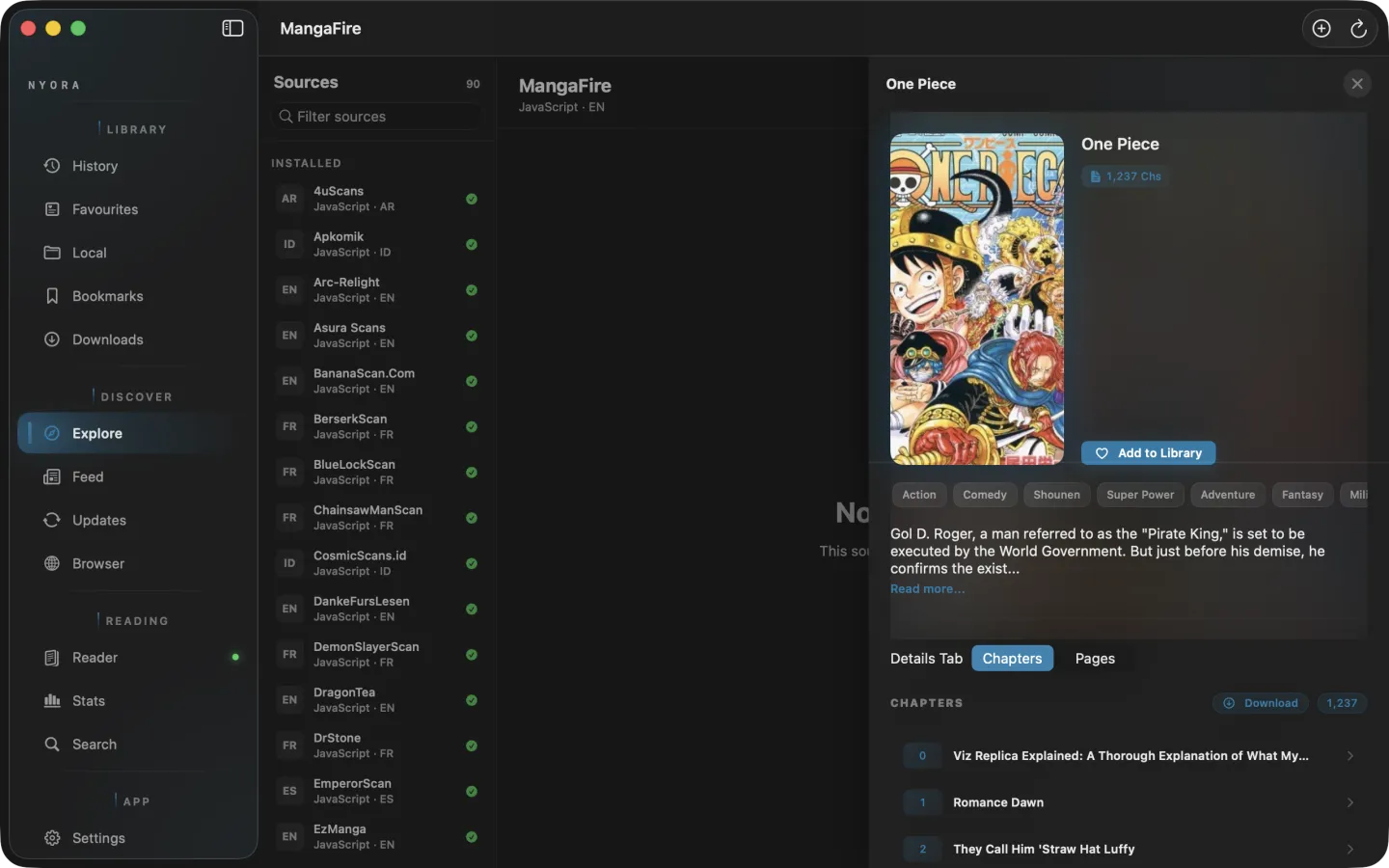The image size is (1389, 868).
Task: Click Add to Library button
Action: pos(1148,453)
